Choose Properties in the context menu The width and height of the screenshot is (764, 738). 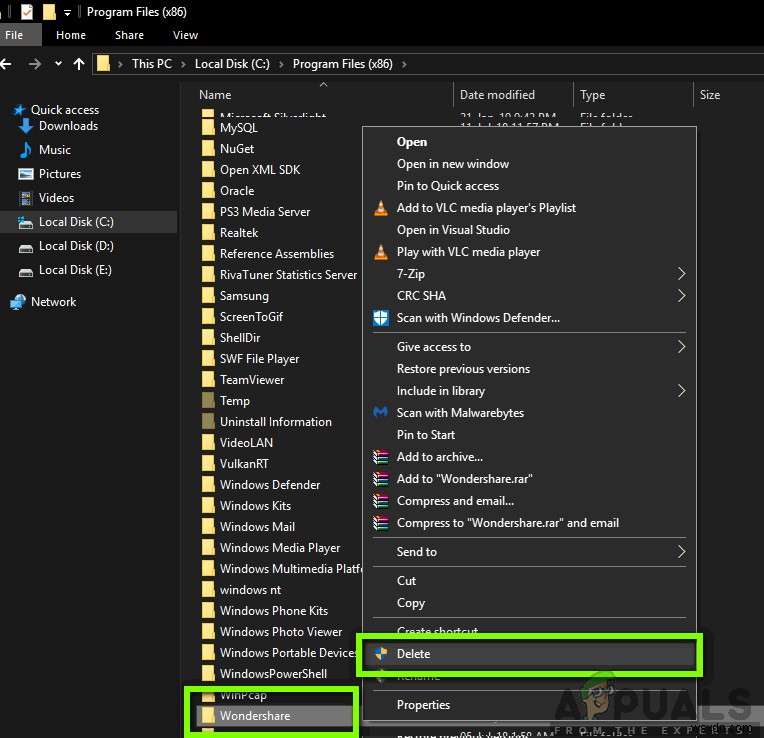(x=530, y=705)
